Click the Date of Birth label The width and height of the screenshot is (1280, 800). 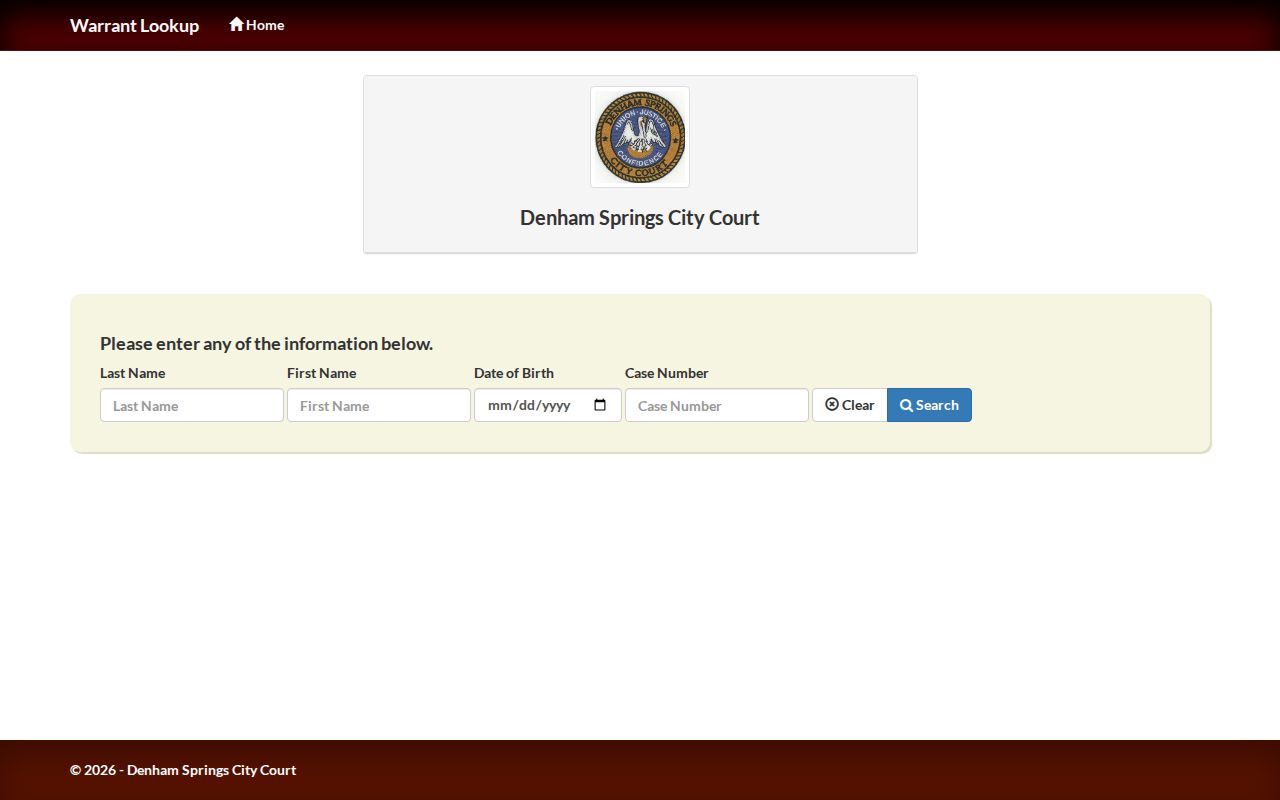[514, 373]
